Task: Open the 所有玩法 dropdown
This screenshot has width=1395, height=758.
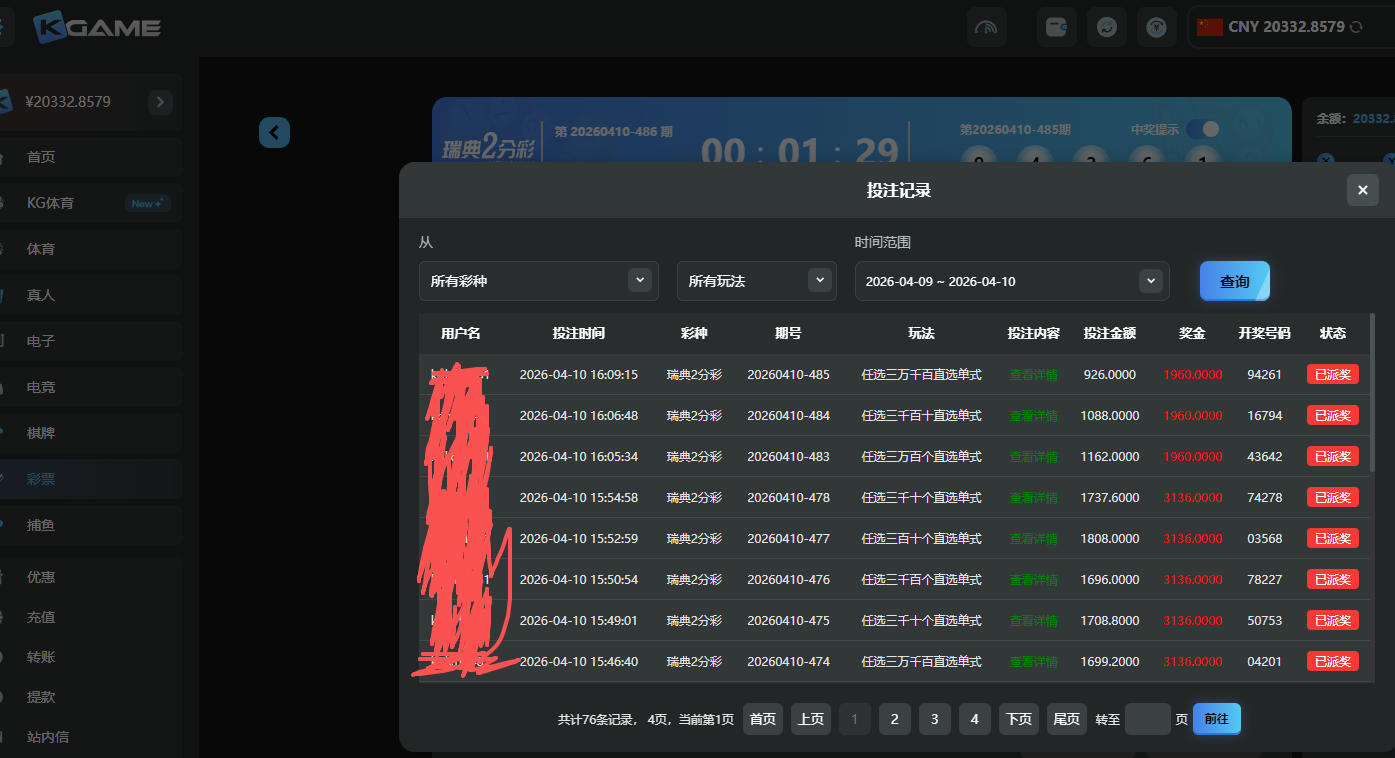Action: click(x=756, y=281)
